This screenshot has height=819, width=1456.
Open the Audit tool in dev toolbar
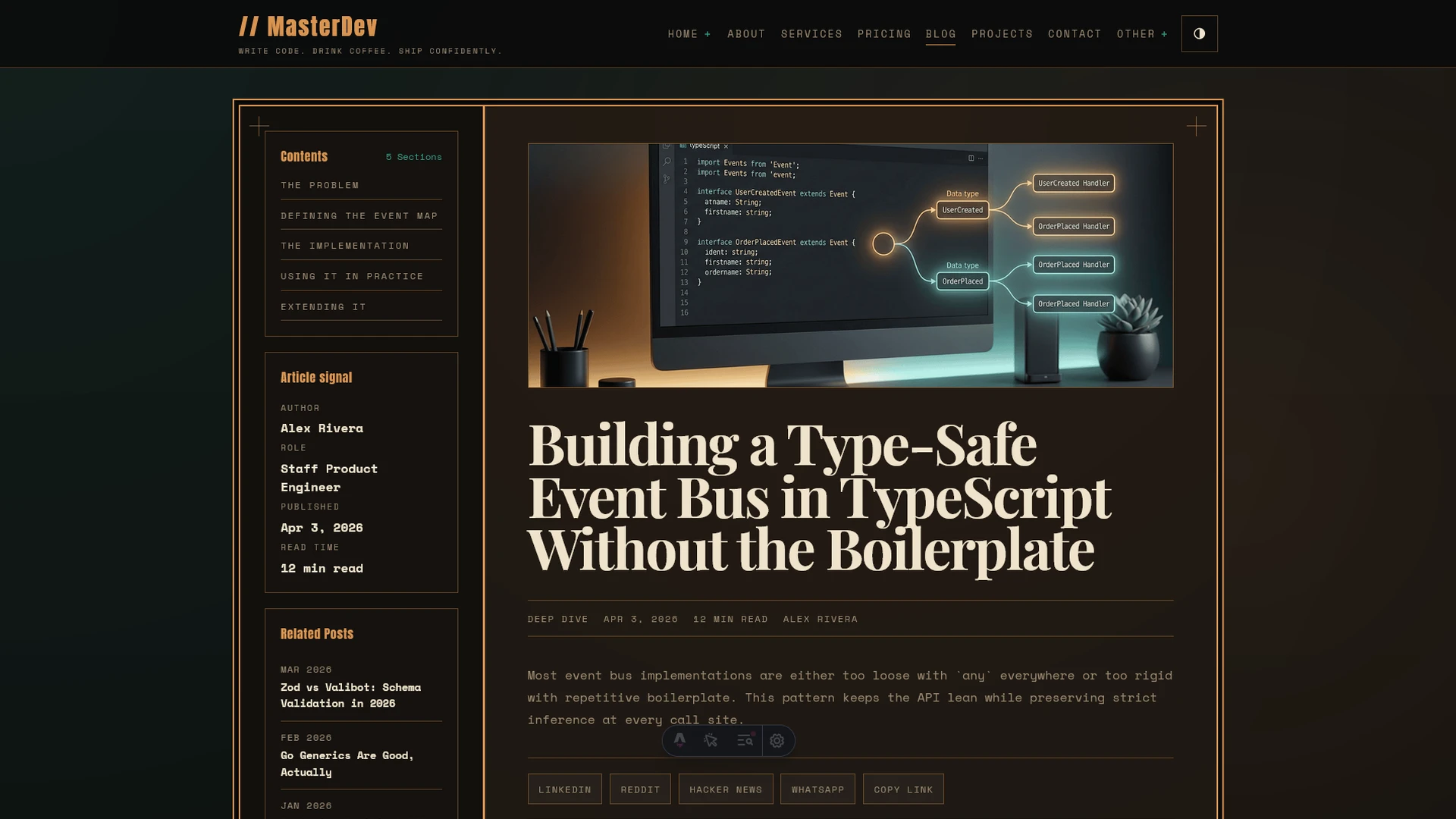[745, 740]
